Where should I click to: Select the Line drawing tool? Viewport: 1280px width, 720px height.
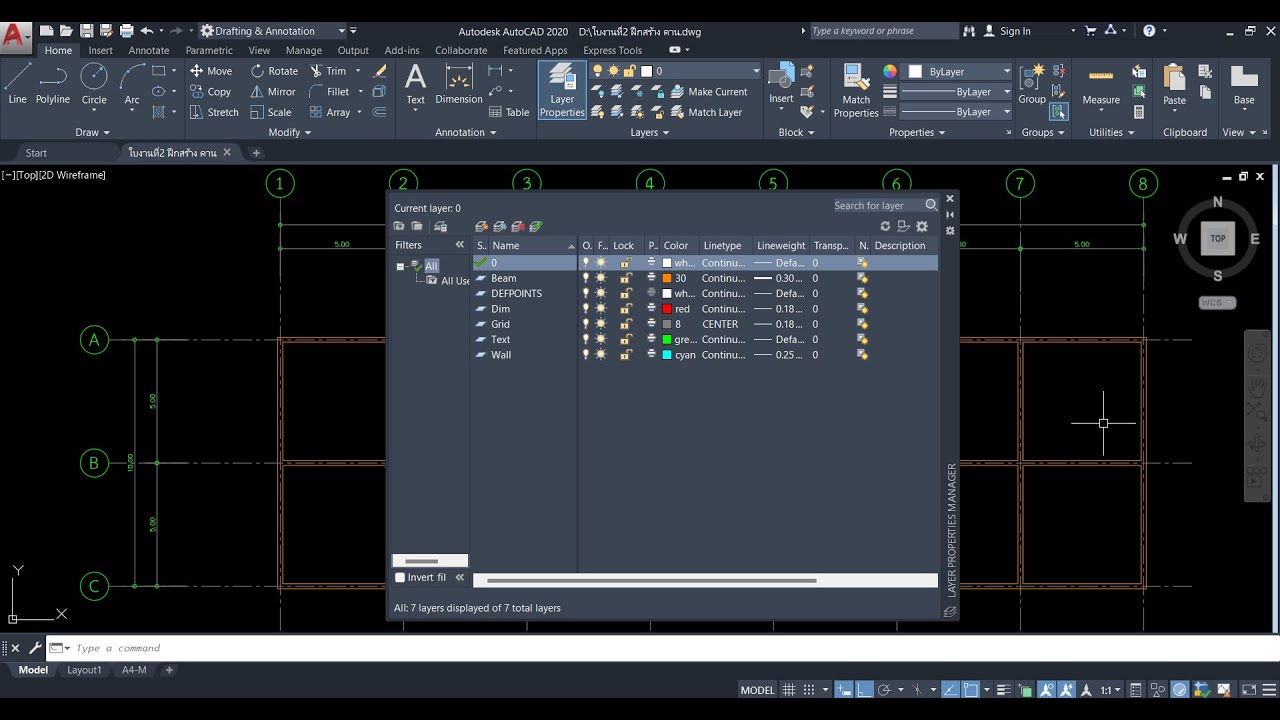coord(17,84)
